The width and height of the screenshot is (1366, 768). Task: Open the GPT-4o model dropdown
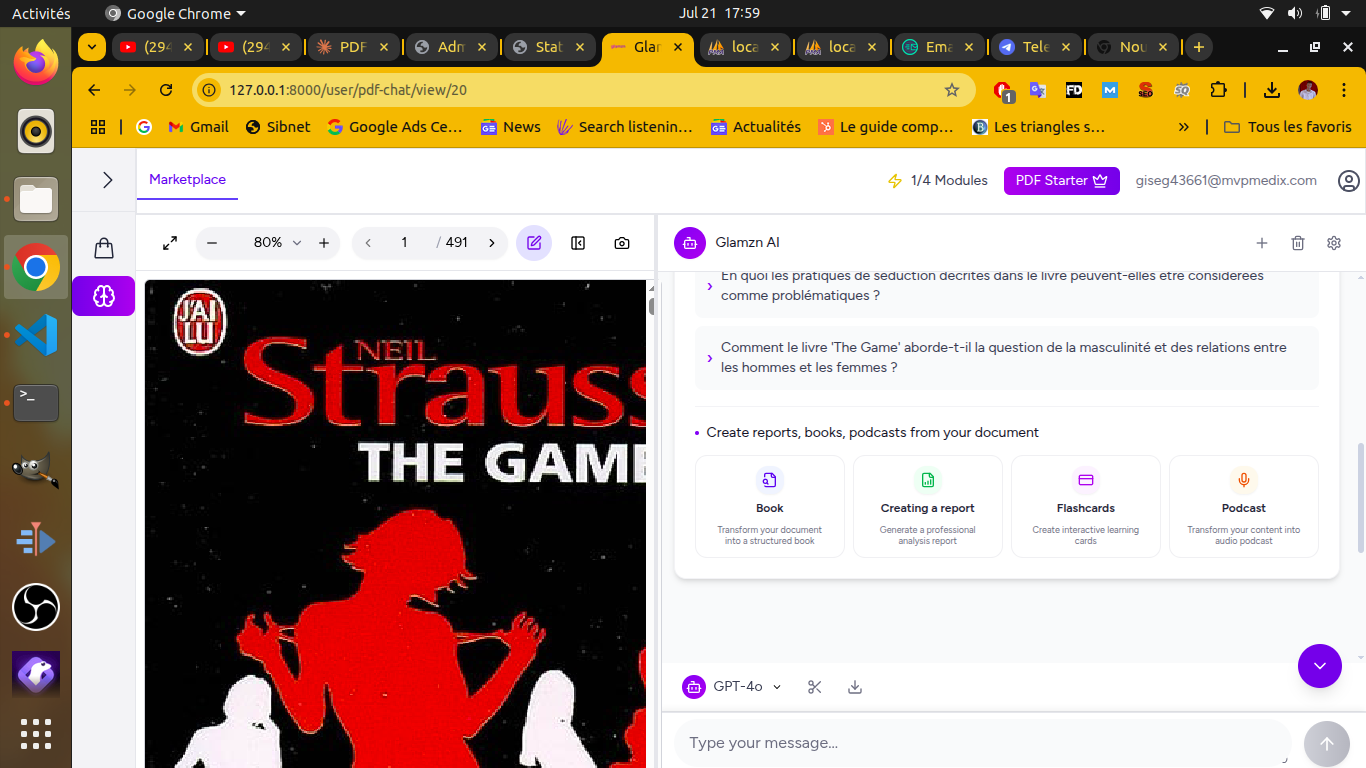point(732,687)
